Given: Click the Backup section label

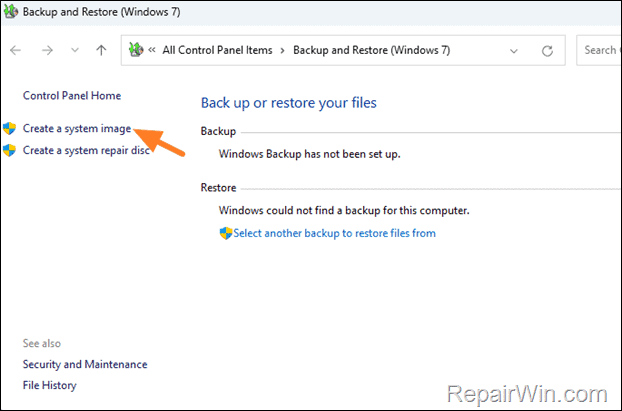Looking at the screenshot, I should (218, 131).
